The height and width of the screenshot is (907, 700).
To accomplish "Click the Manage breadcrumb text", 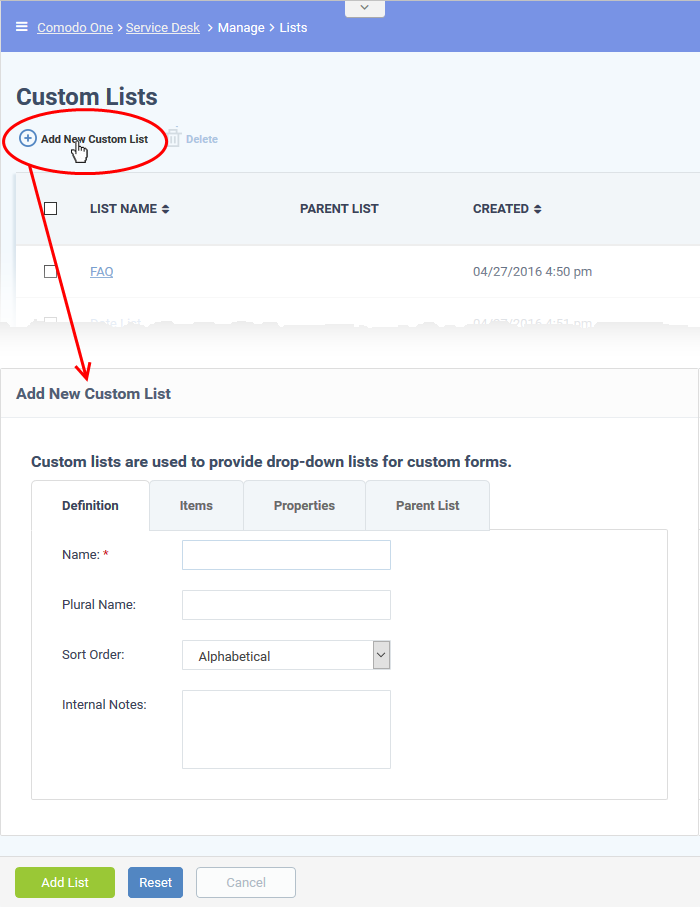I will click(241, 27).
